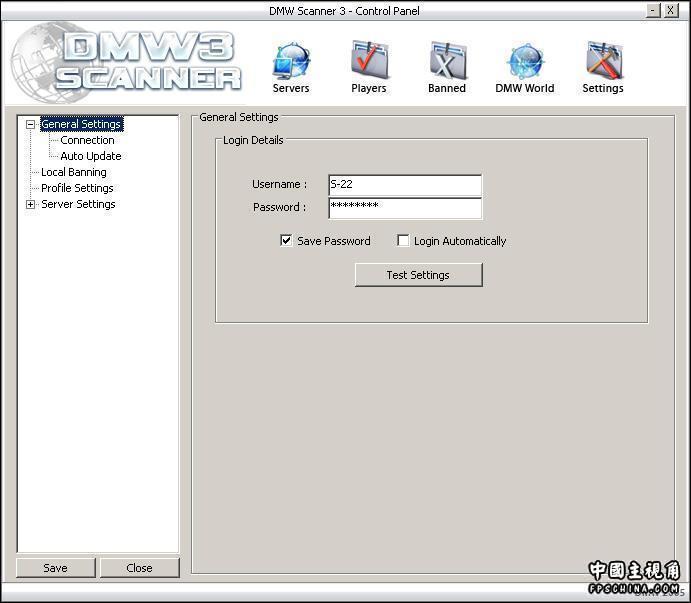Minimize the Control Panel window
This screenshot has width=691, height=603.
[x=654, y=10]
